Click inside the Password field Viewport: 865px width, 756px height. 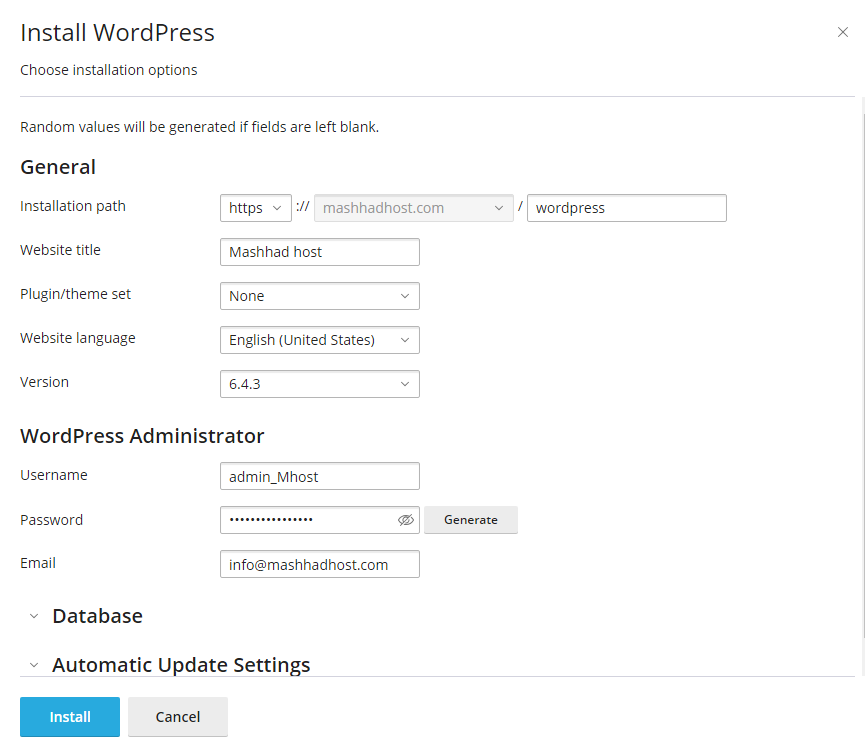(x=305, y=520)
